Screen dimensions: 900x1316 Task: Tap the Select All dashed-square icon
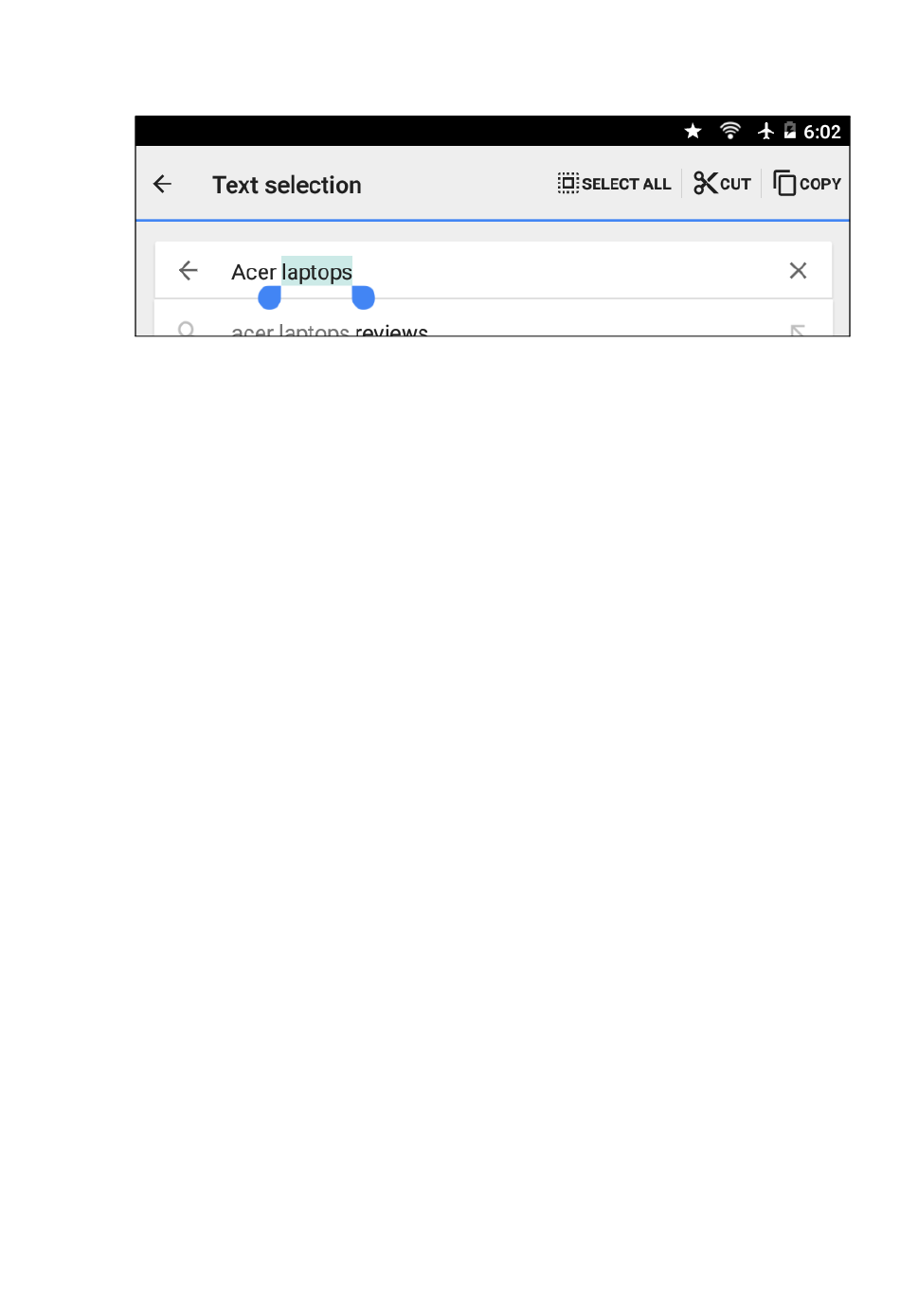[x=567, y=183]
